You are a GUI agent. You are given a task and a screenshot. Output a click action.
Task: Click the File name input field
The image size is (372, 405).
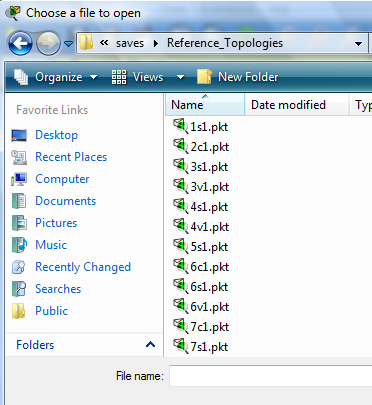(270, 376)
